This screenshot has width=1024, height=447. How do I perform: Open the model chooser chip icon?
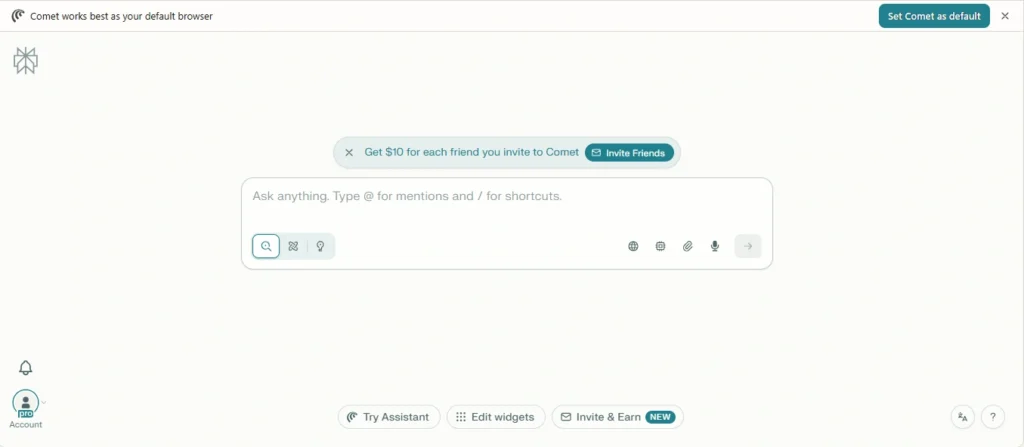click(660, 246)
